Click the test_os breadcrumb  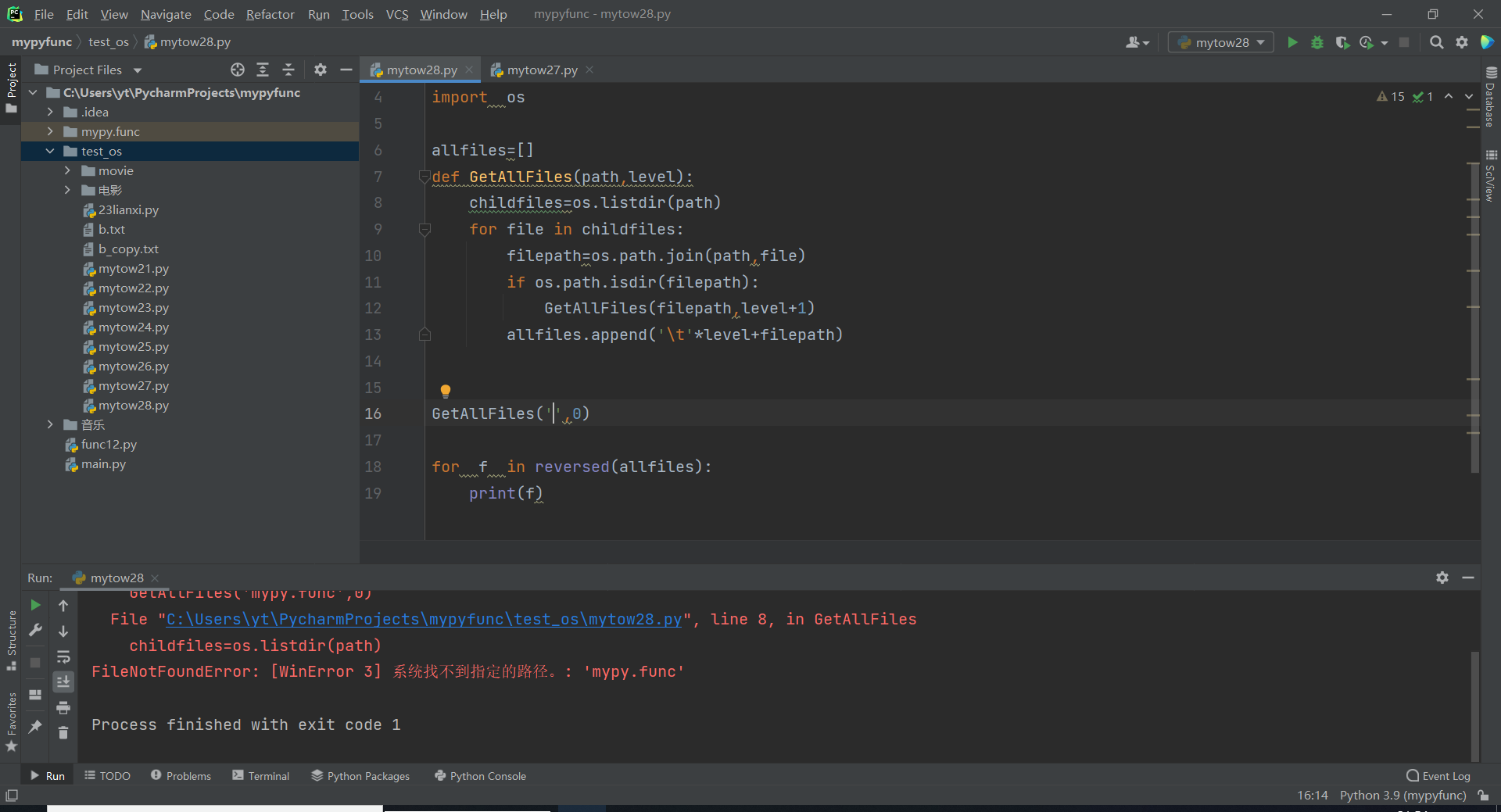(109, 42)
